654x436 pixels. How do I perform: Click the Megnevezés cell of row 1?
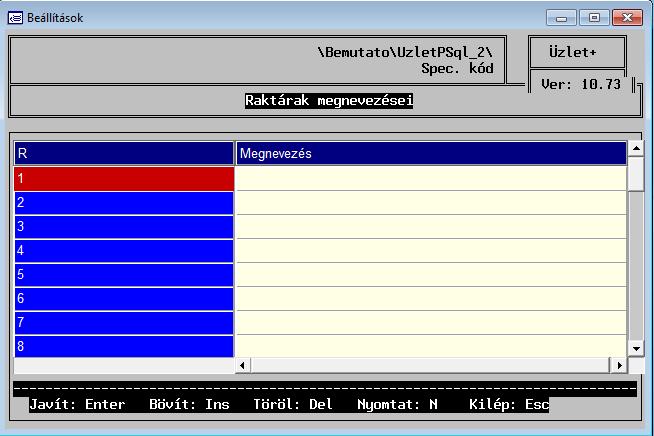(431, 179)
